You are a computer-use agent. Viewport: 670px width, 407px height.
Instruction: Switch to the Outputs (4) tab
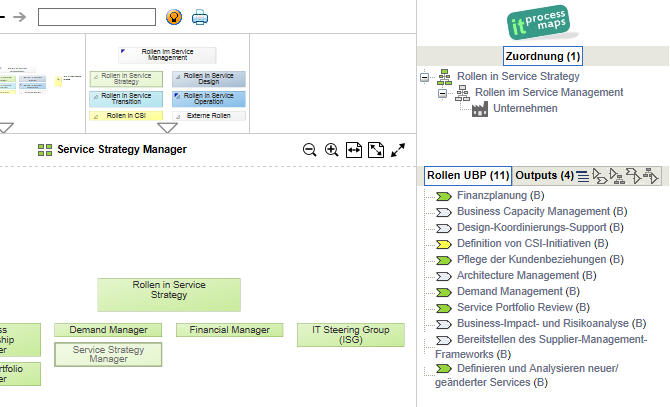[543, 176]
